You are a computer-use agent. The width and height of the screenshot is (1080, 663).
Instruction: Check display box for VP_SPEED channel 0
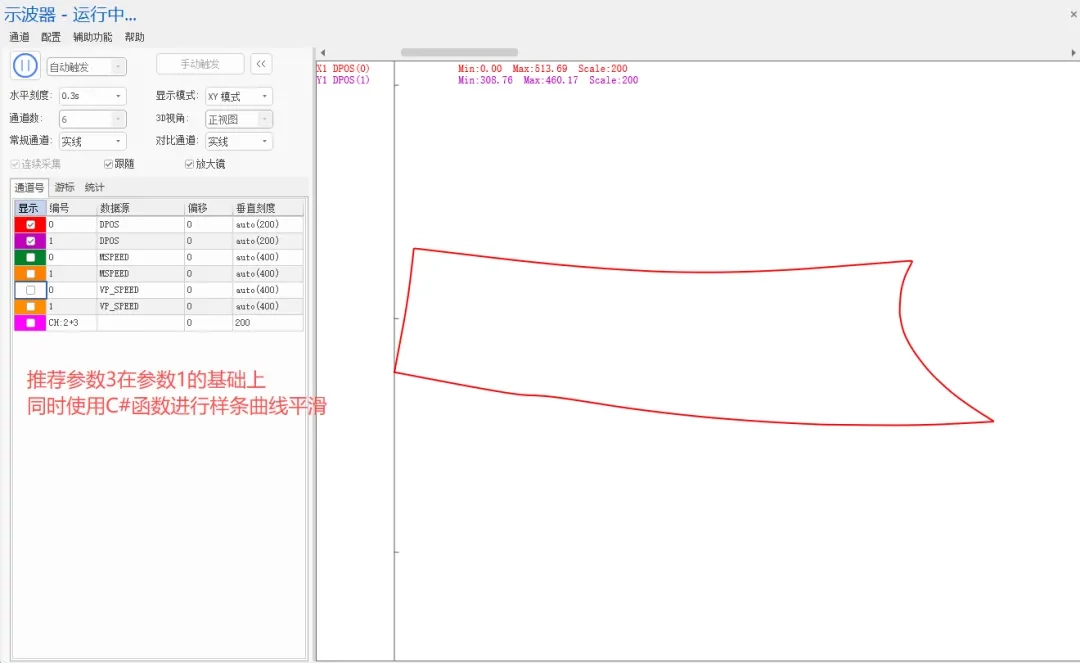(30, 291)
